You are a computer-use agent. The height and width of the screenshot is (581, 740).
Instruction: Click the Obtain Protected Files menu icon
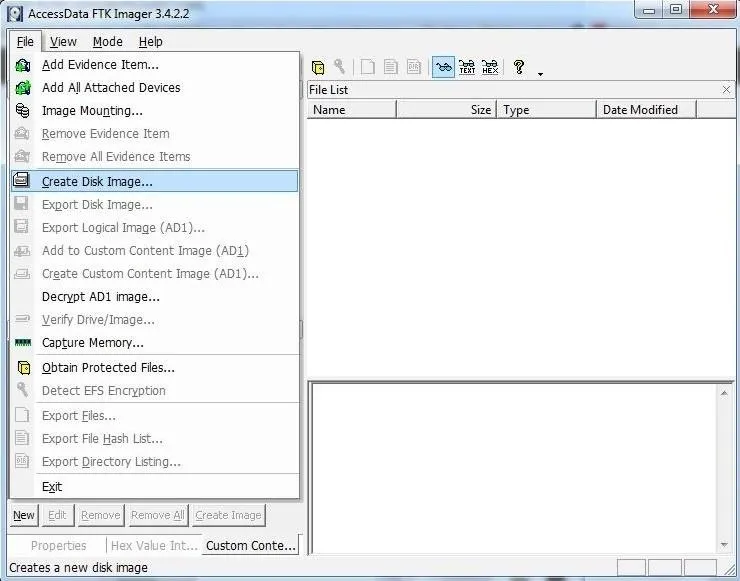24,368
